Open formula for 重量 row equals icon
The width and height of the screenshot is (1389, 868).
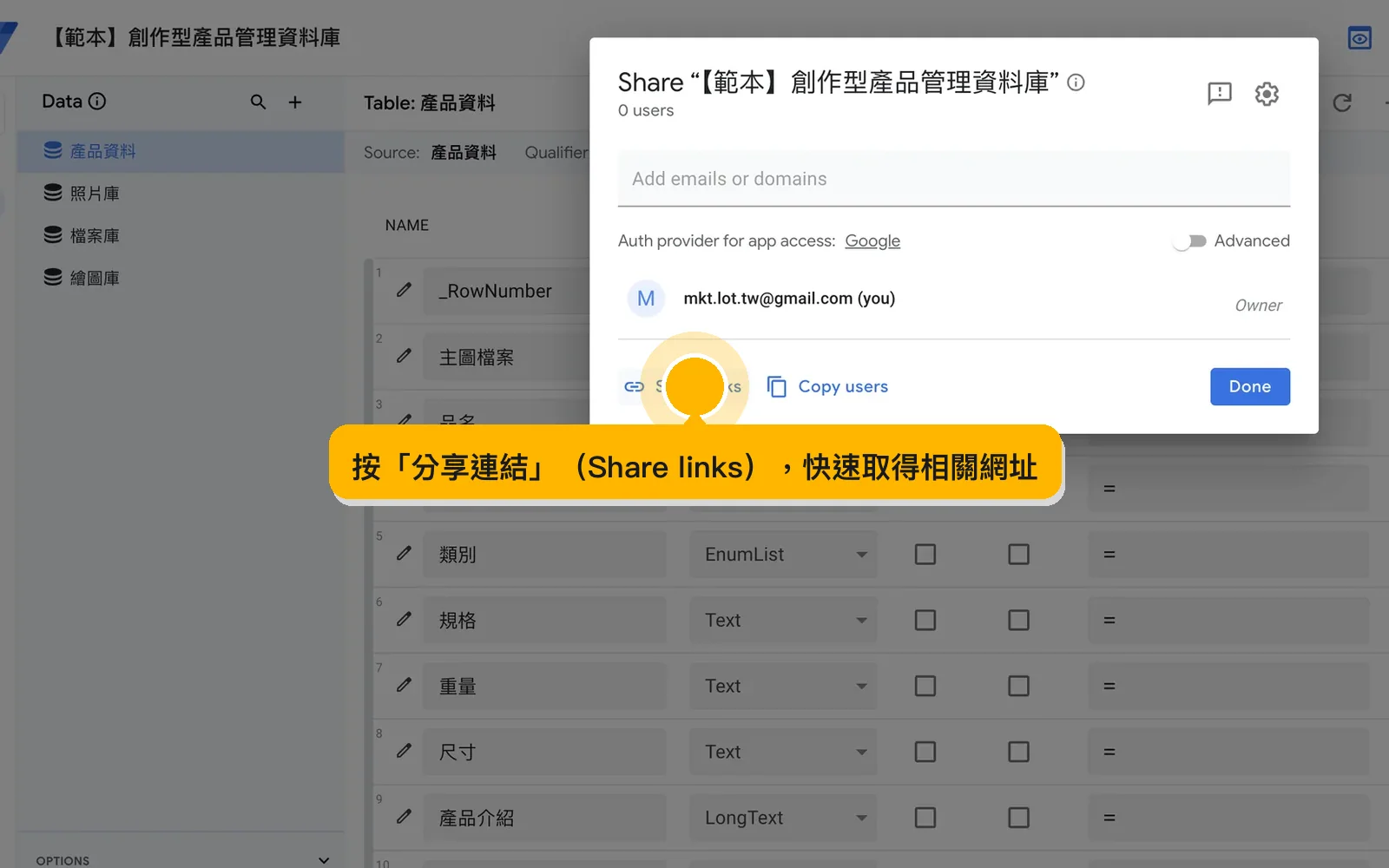[1109, 687]
